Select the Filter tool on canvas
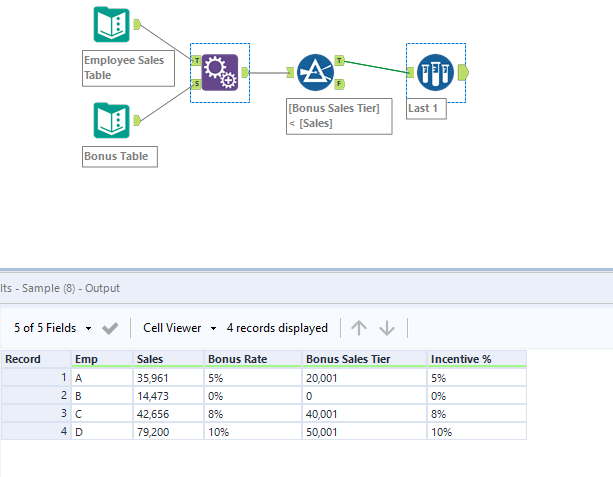 (315, 72)
